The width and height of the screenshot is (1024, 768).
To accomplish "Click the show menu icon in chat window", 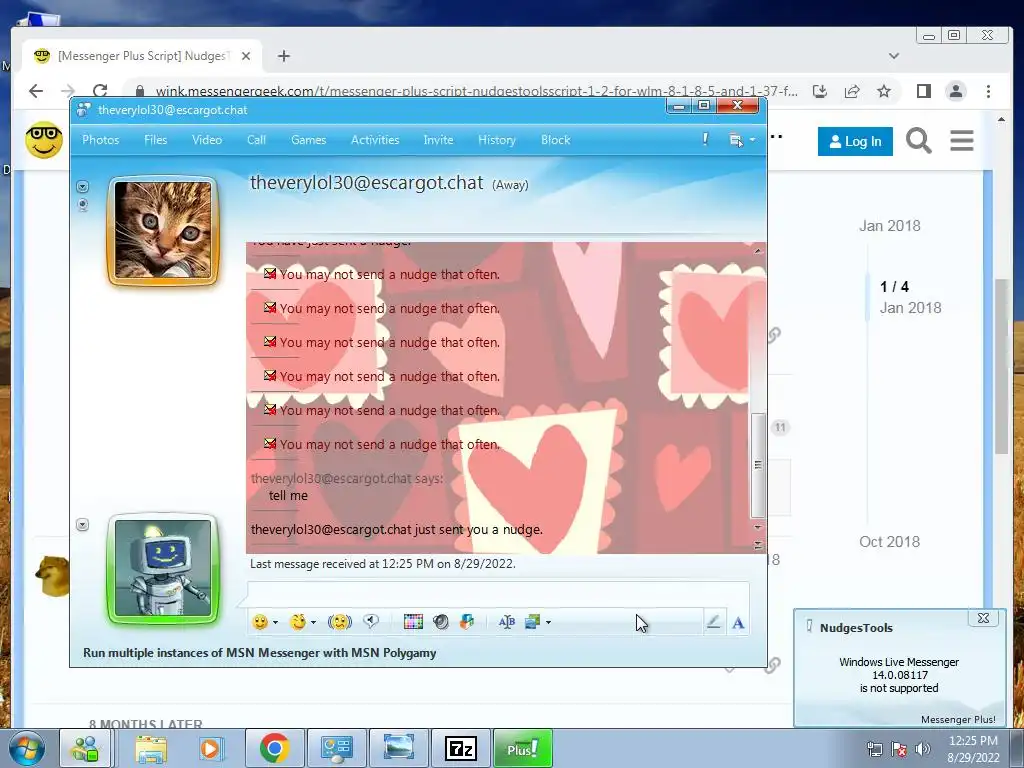I will click(735, 140).
